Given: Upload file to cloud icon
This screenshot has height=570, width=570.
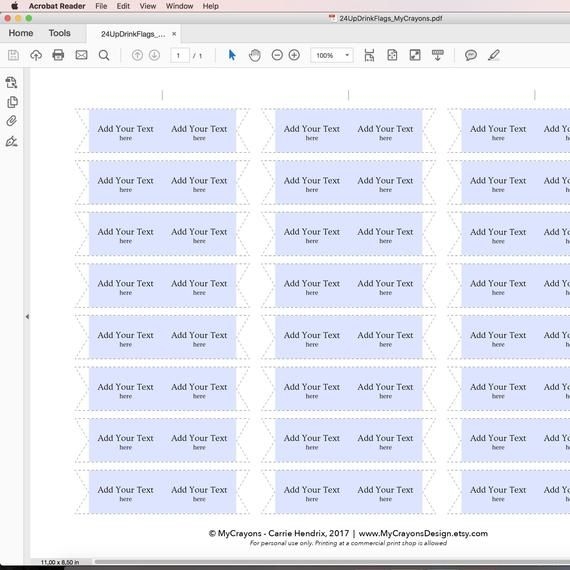Looking at the screenshot, I should [x=36, y=55].
